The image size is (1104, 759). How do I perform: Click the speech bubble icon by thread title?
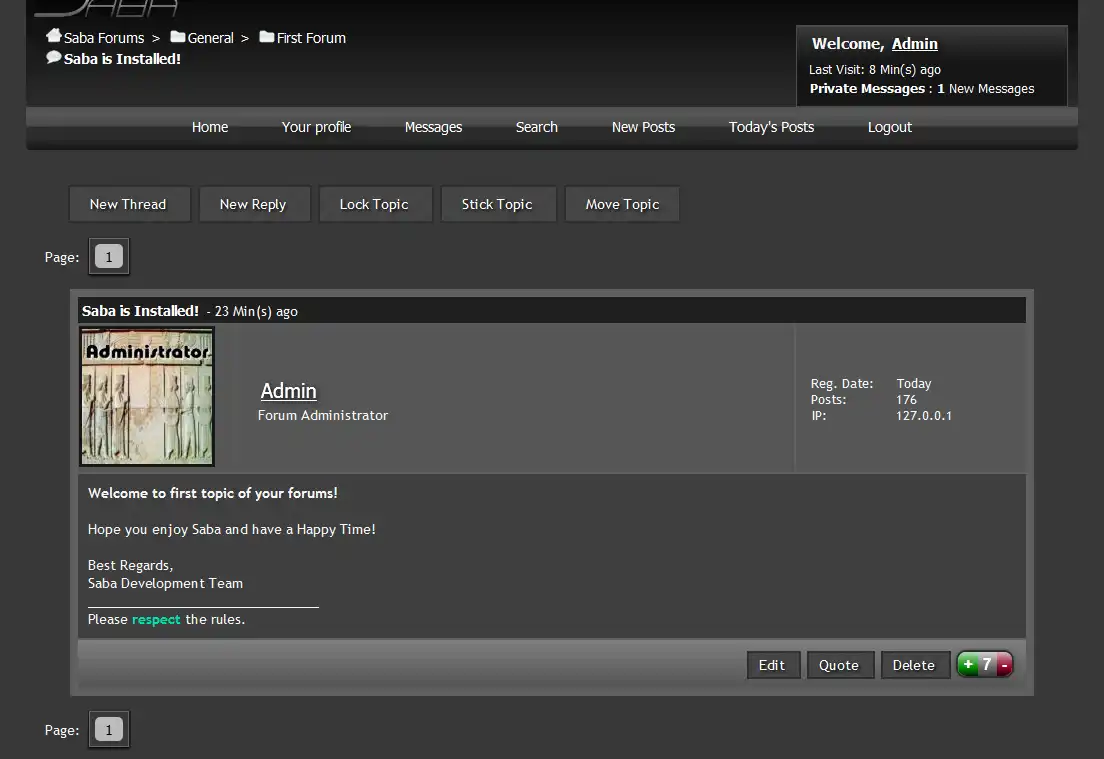(x=54, y=58)
